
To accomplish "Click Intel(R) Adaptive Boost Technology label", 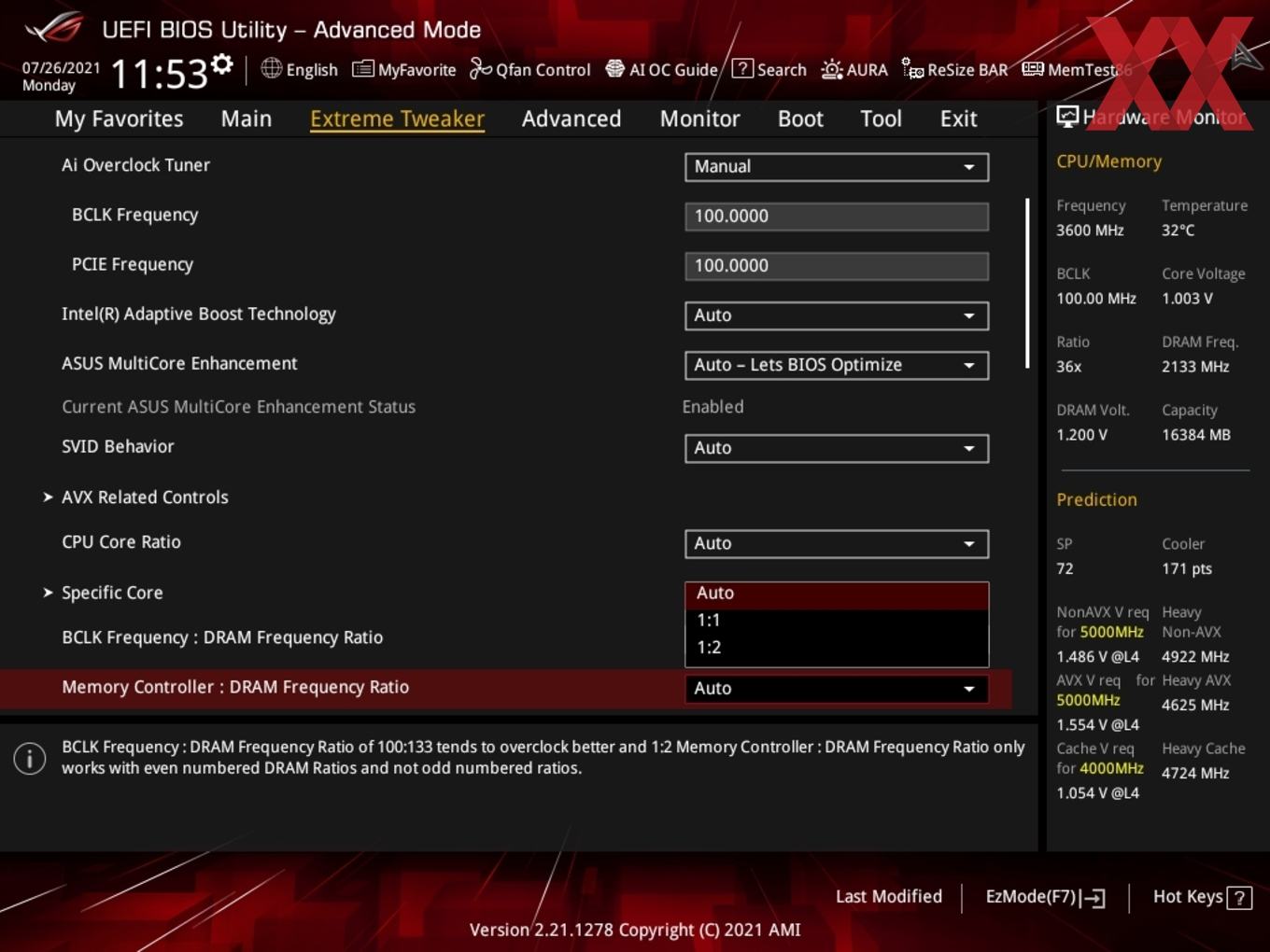I will tap(199, 314).
